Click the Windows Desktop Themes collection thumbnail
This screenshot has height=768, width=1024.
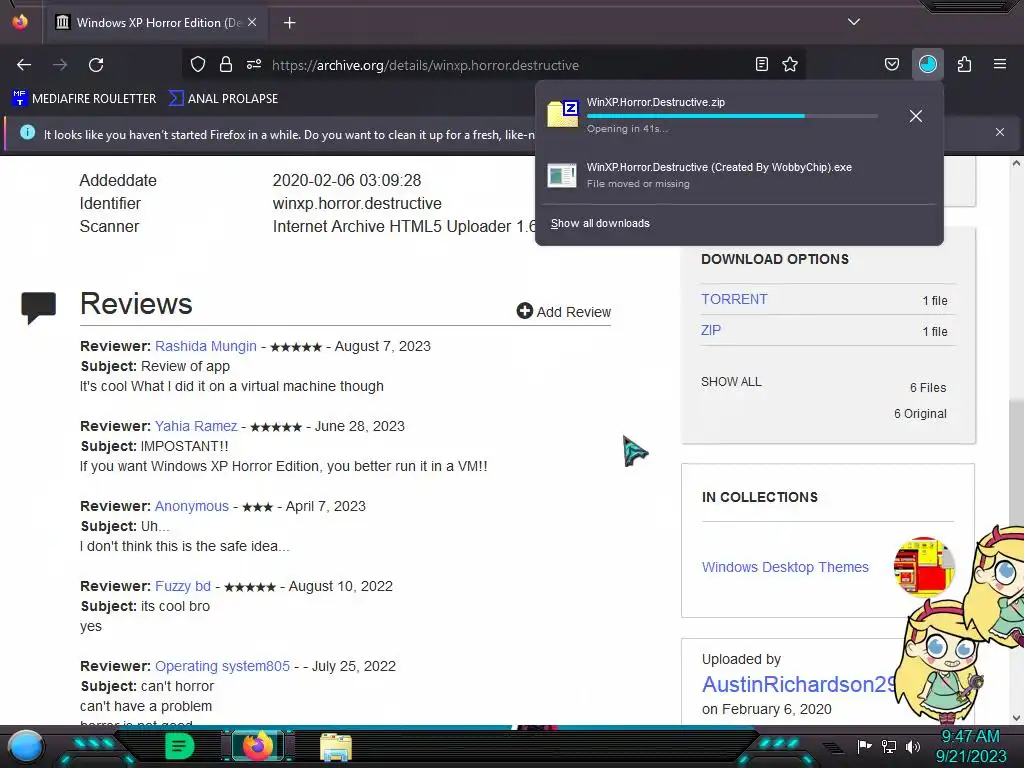(x=924, y=567)
